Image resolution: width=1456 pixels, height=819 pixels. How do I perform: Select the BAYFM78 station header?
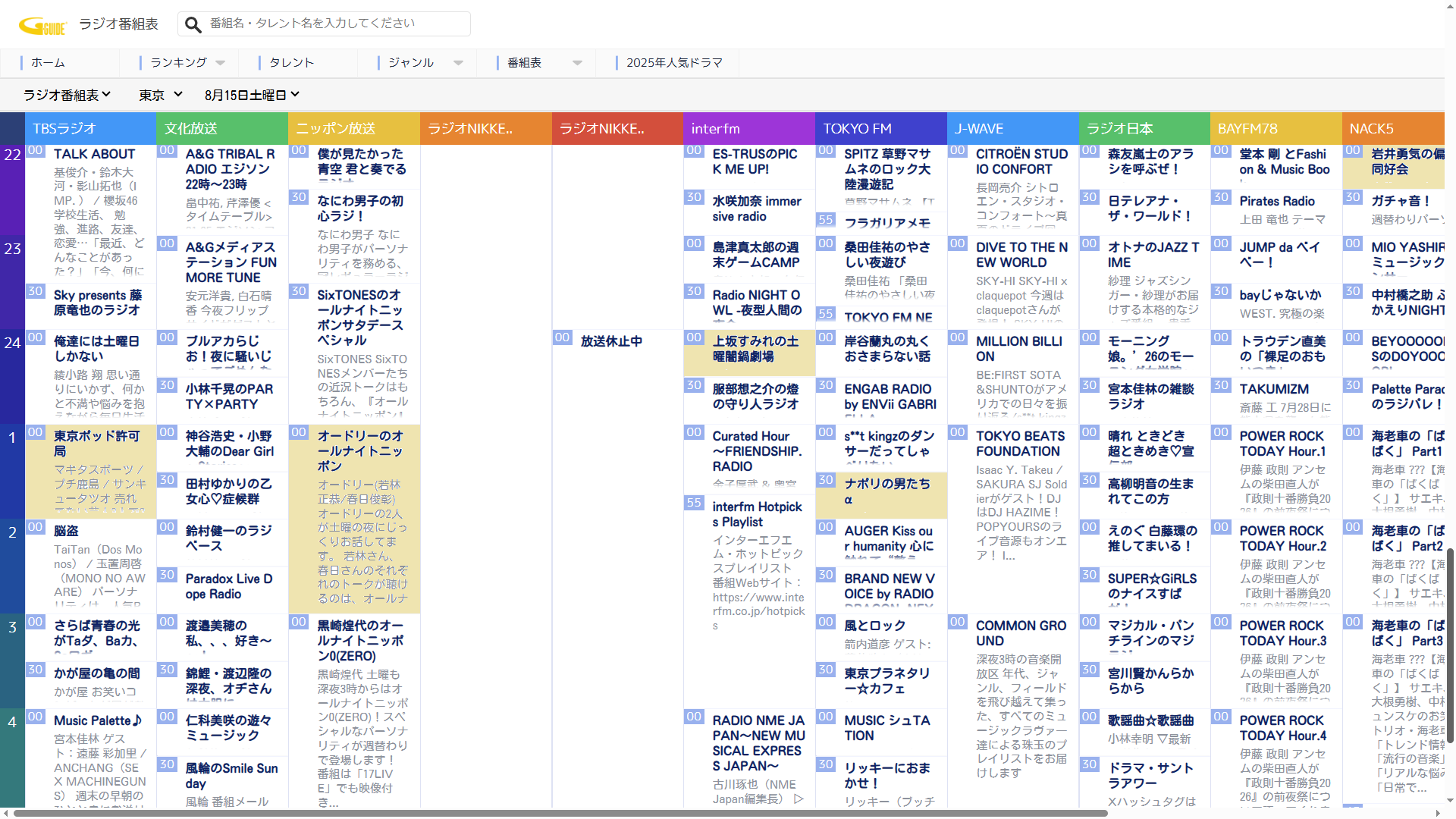(1276, 128)
